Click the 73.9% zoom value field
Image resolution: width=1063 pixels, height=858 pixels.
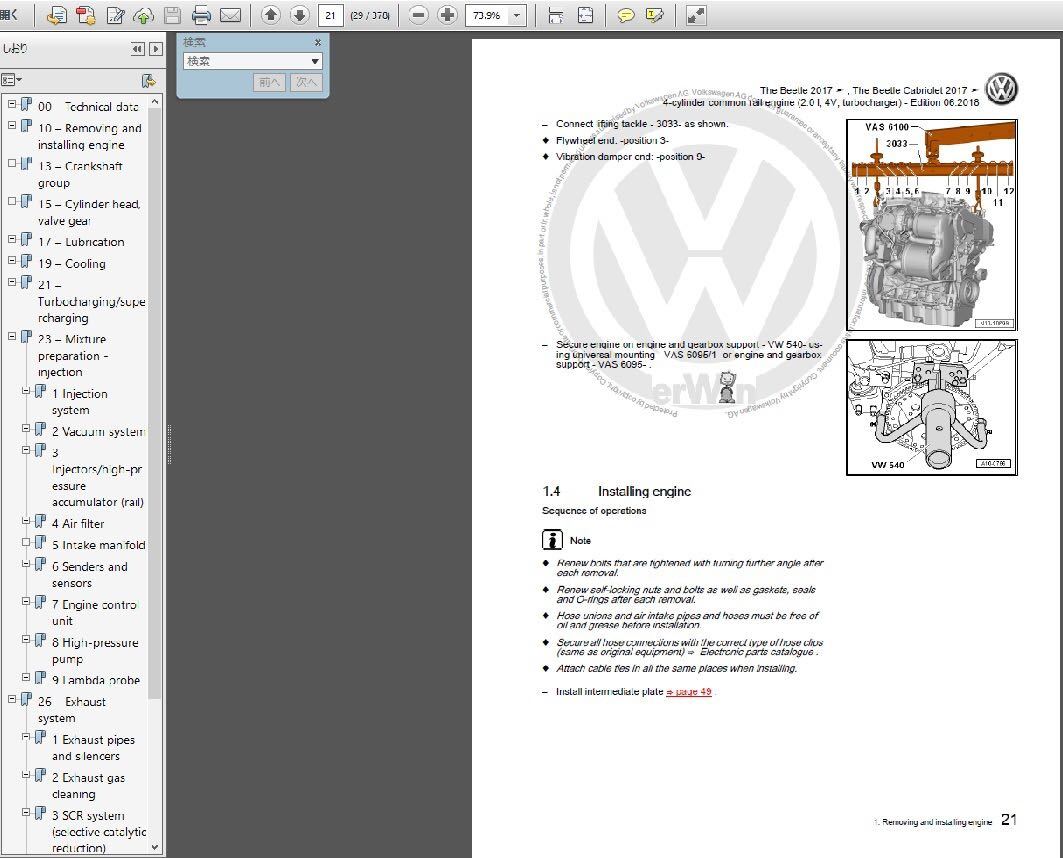pos(487,15)
